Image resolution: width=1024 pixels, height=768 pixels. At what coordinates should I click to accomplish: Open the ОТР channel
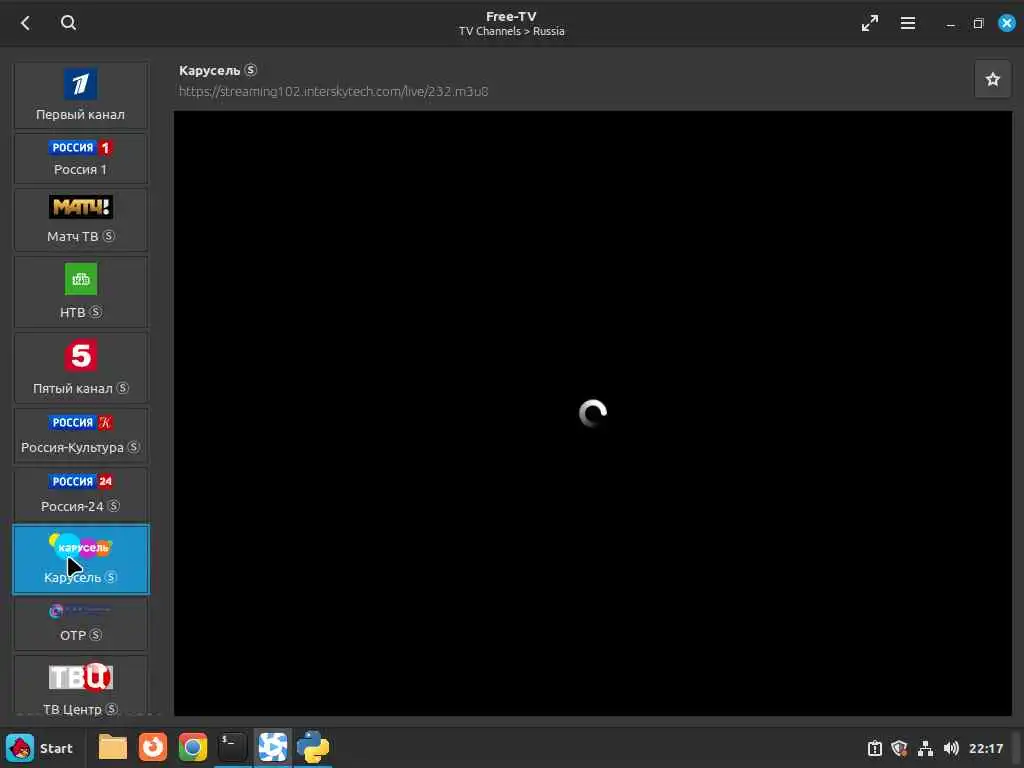pos(81,624)
